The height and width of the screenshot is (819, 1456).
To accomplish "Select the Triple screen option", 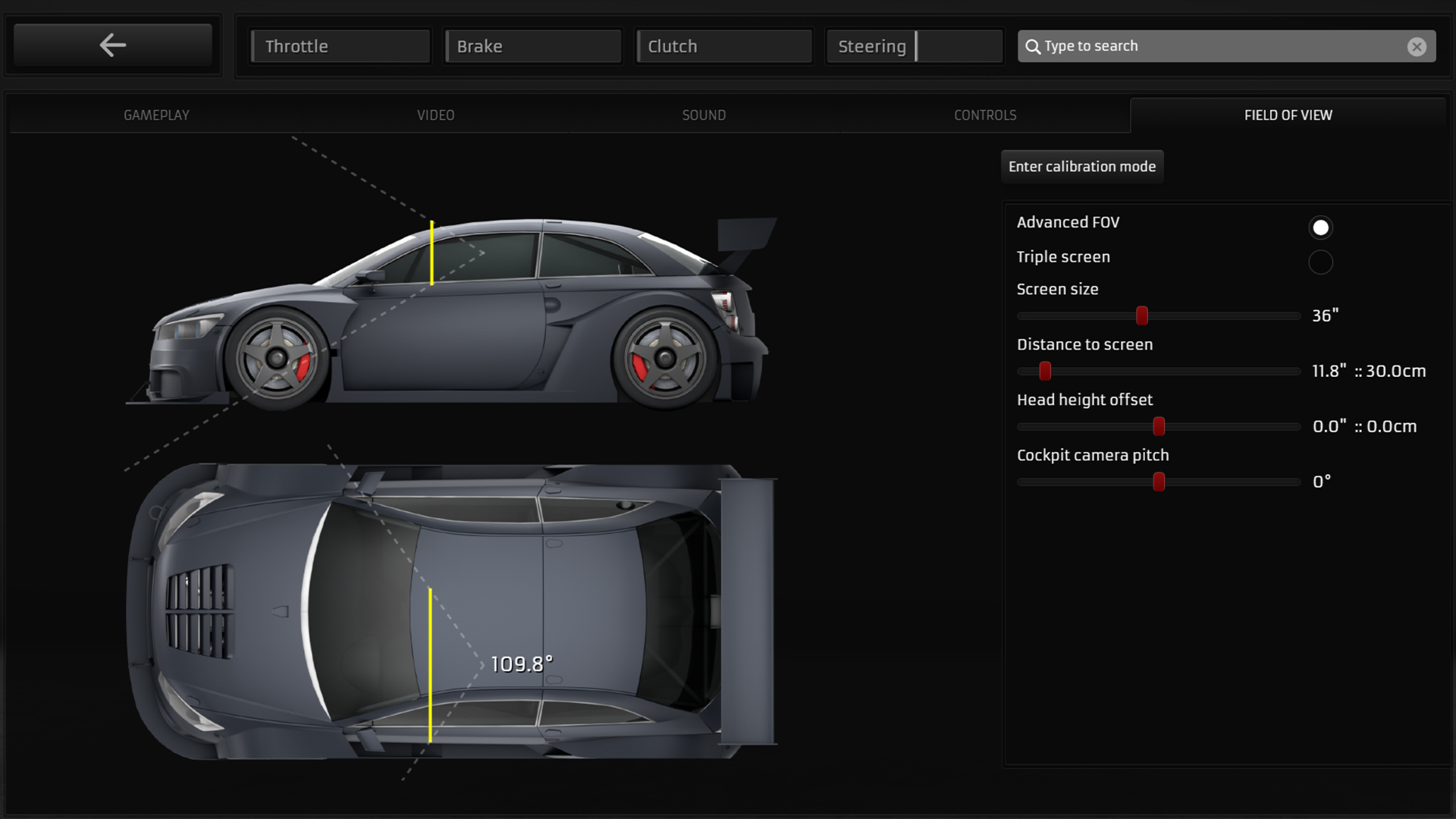I will point(1320,262).
